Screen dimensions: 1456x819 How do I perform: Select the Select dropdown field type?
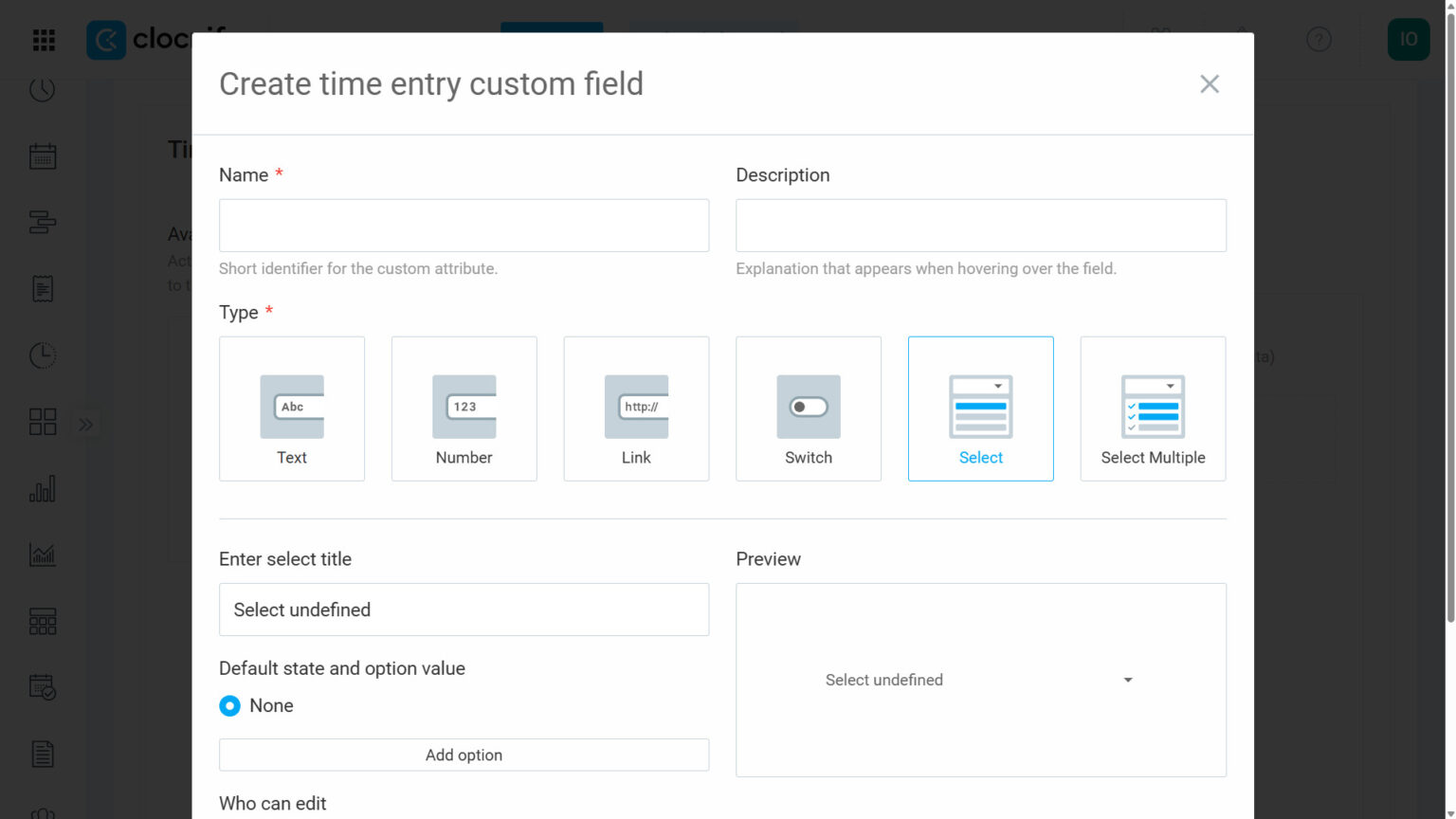pyautogui.click(x=980, y=409)
